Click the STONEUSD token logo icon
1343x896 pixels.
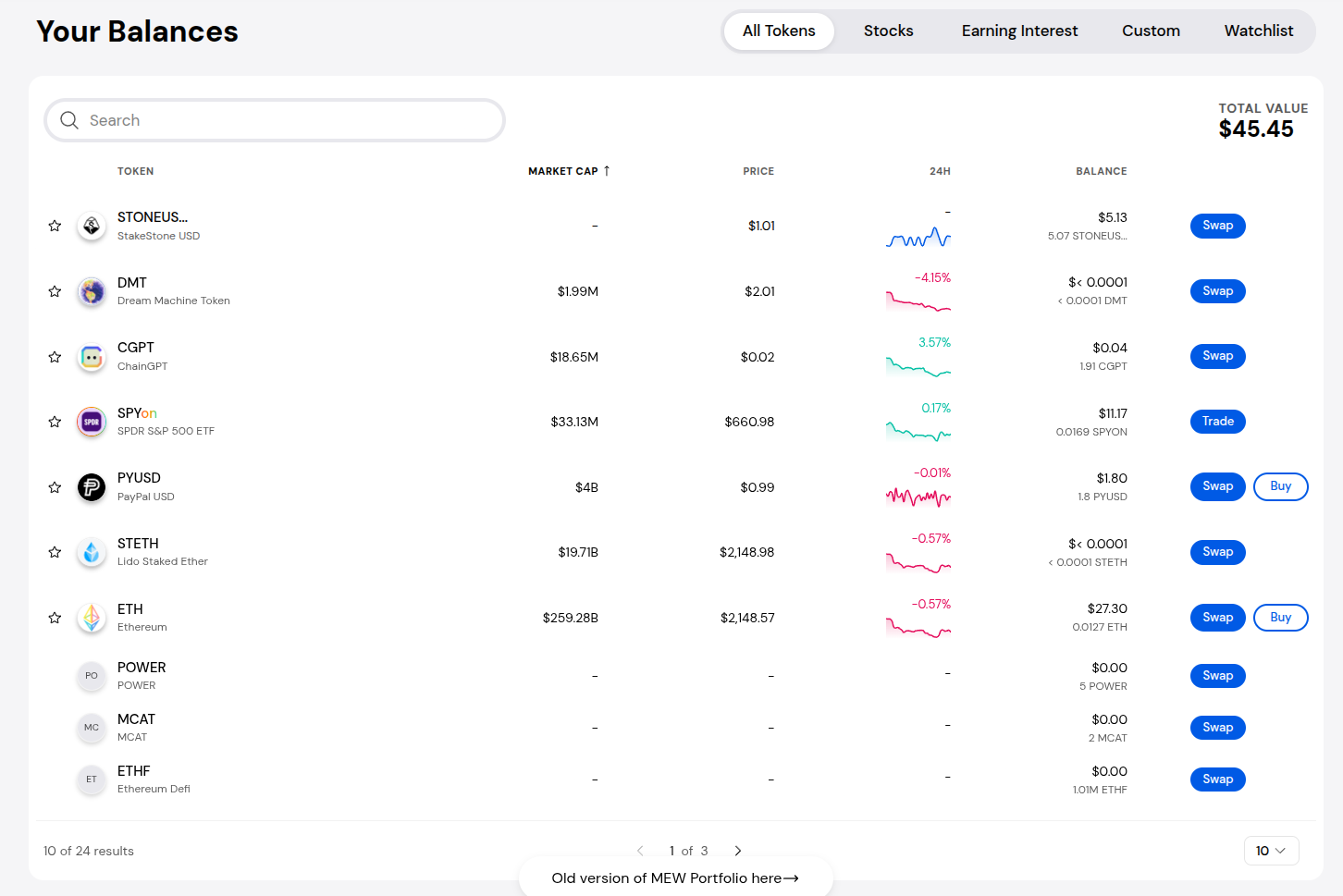point(92,226)
